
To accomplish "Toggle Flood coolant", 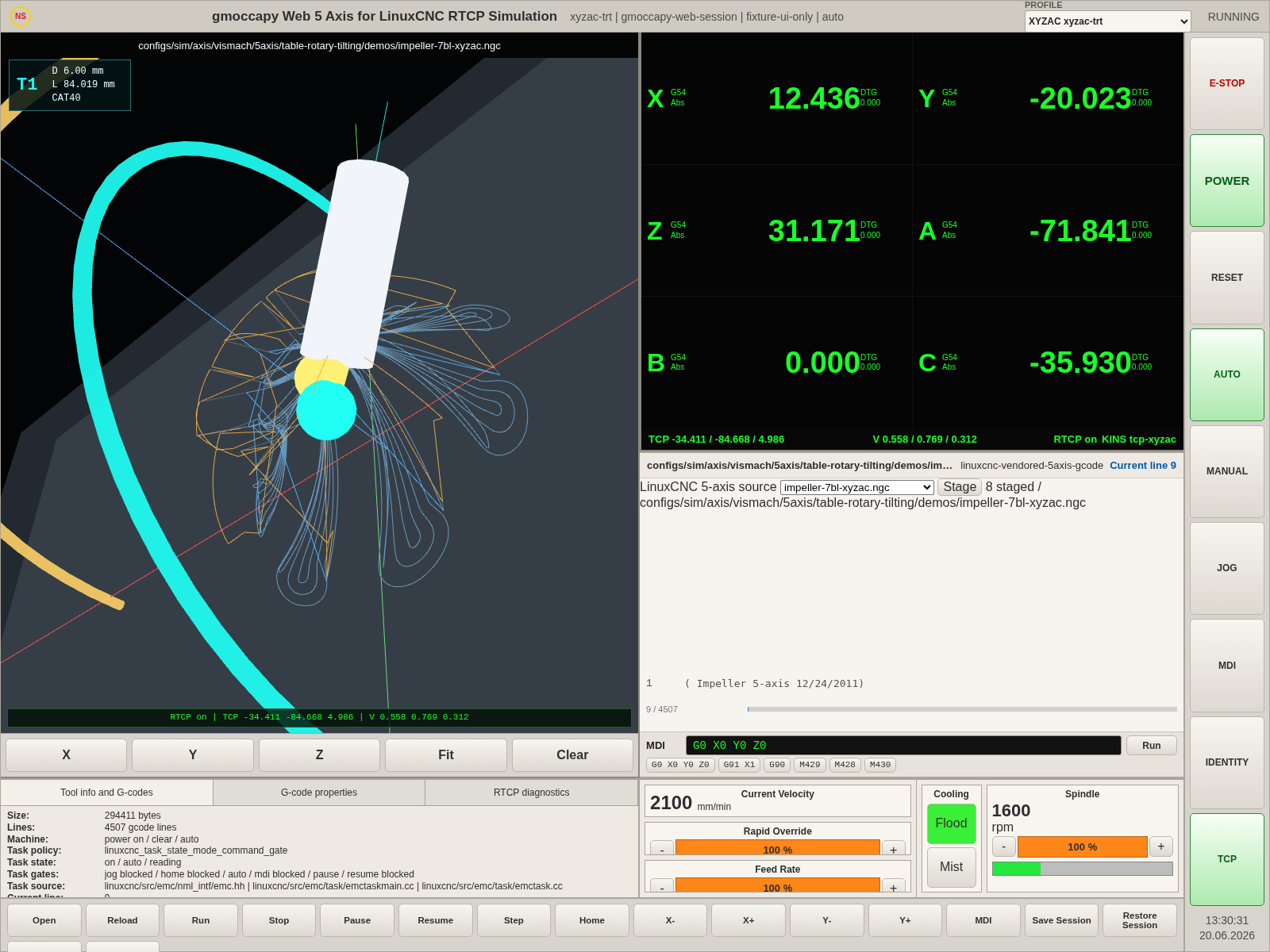I will 951,823.
